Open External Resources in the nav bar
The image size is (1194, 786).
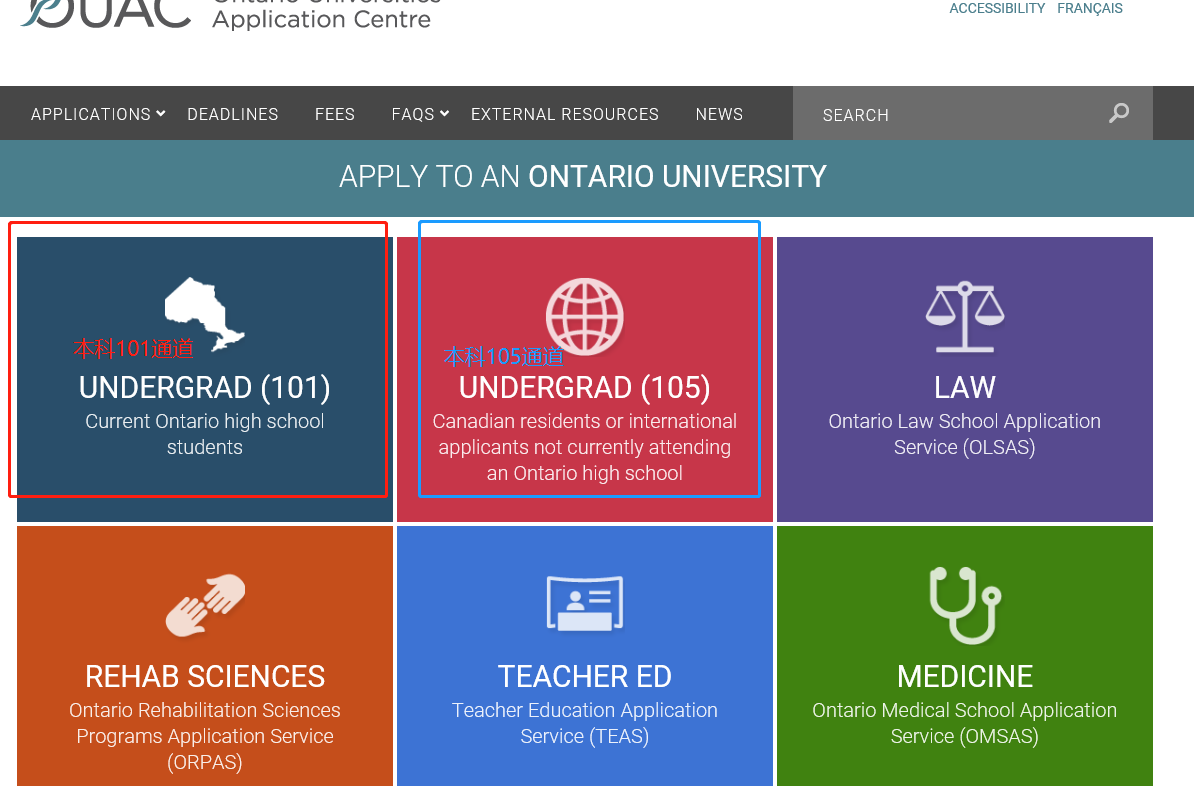coord(565,114)
